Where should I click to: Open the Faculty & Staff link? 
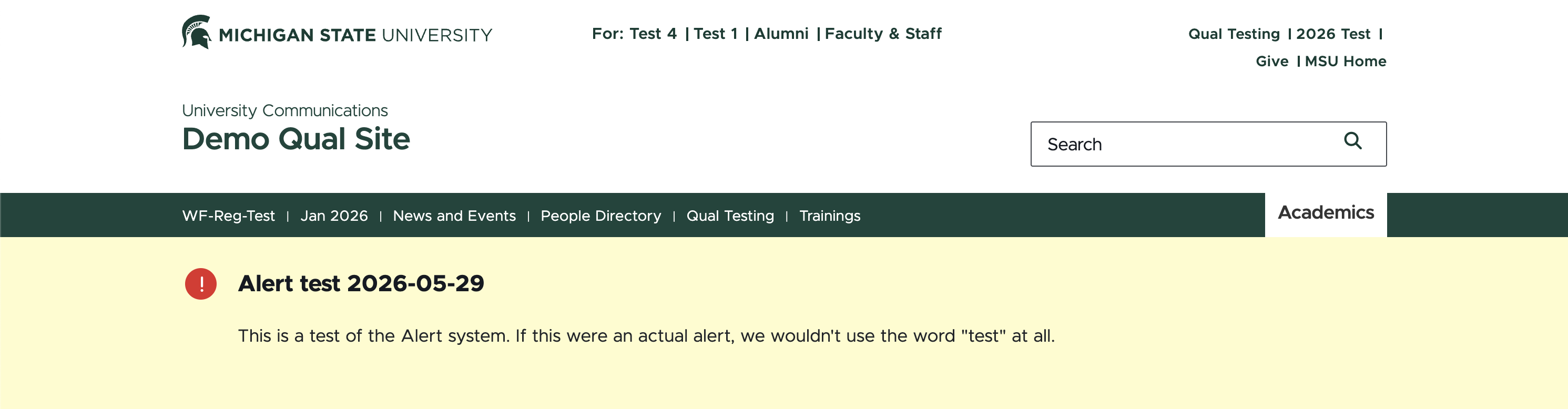click(x=883, y=34)
